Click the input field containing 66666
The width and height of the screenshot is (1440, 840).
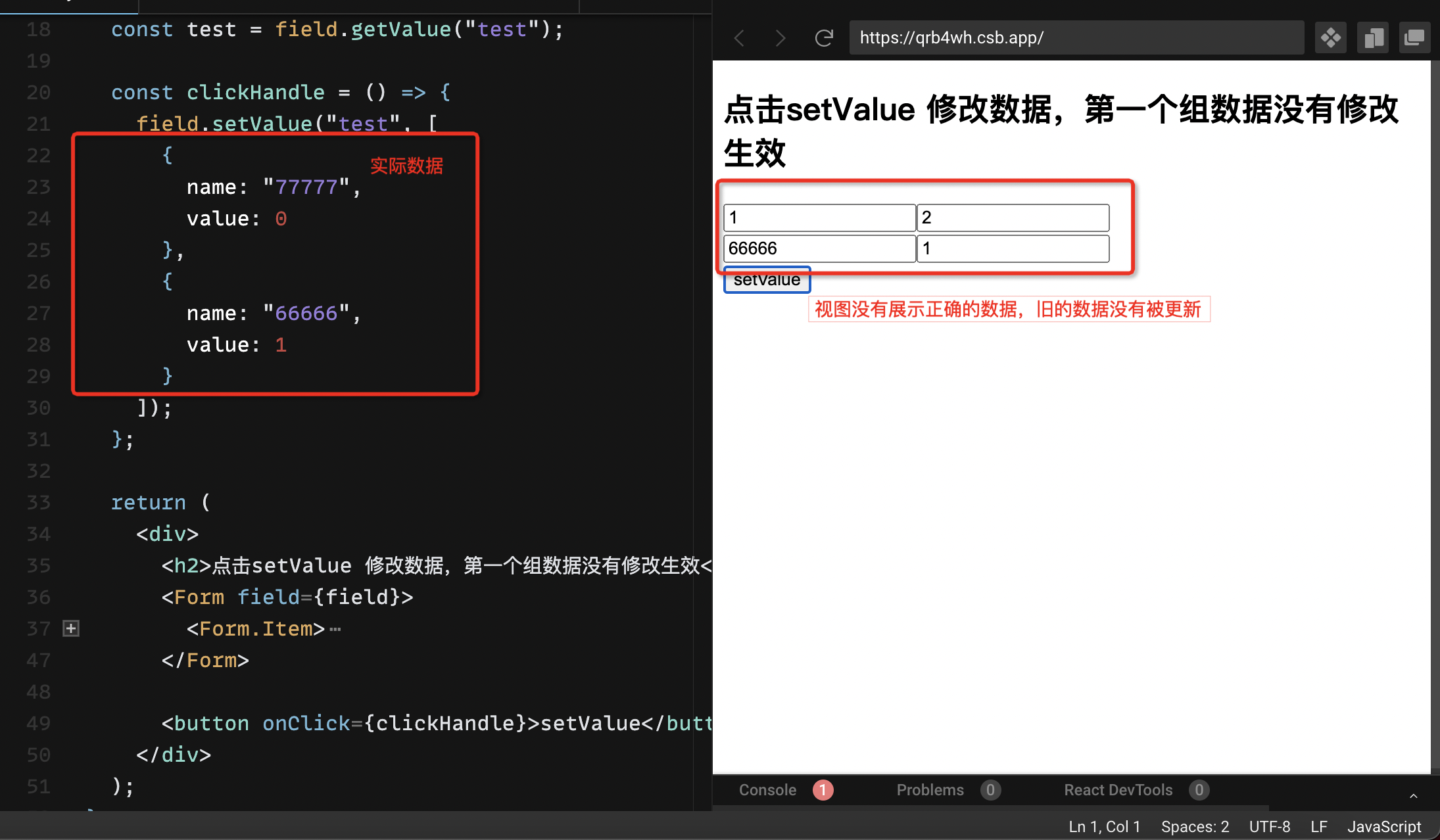(x=819, y=248)
